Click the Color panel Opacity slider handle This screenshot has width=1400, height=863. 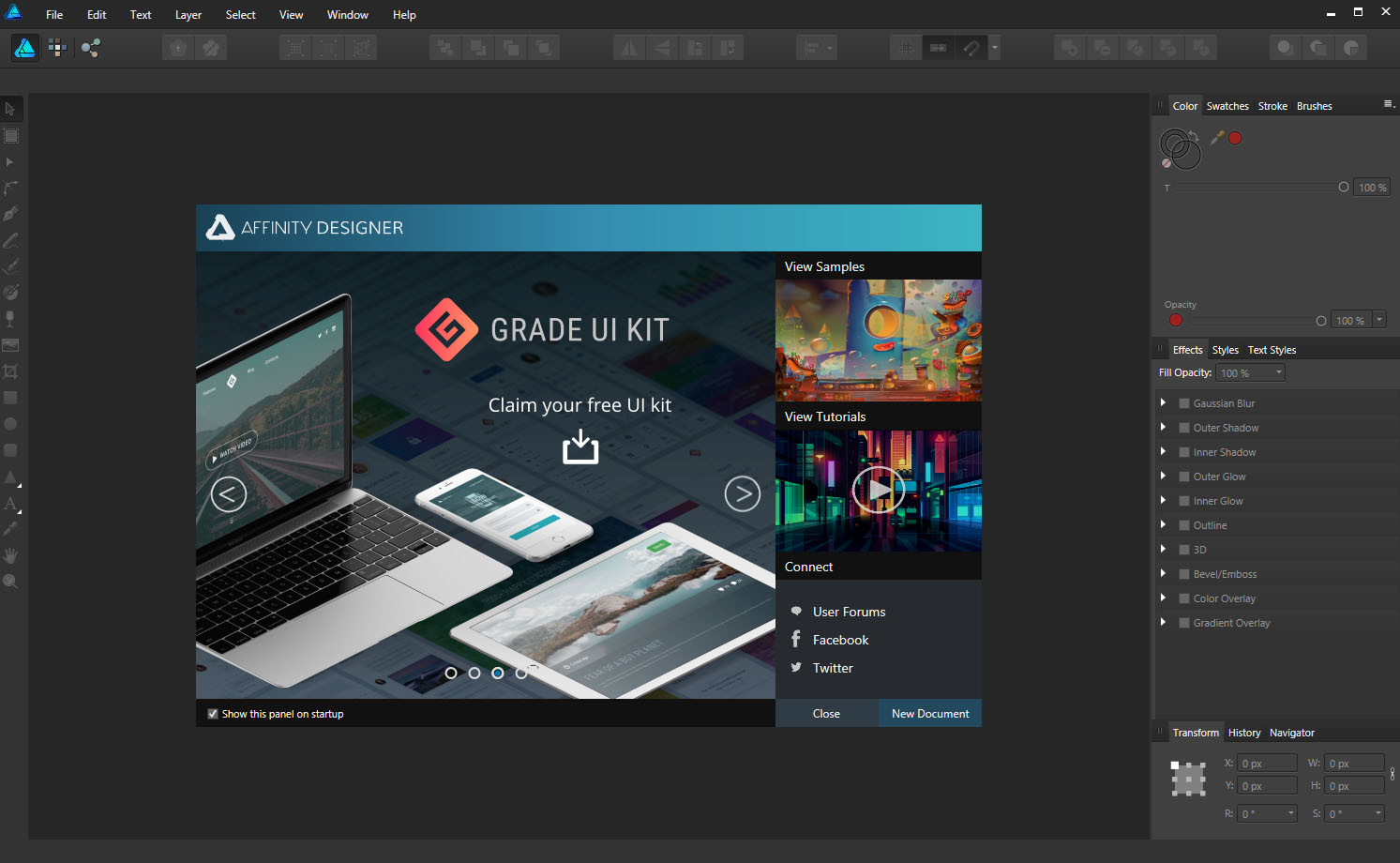(x=1321, y=321)
